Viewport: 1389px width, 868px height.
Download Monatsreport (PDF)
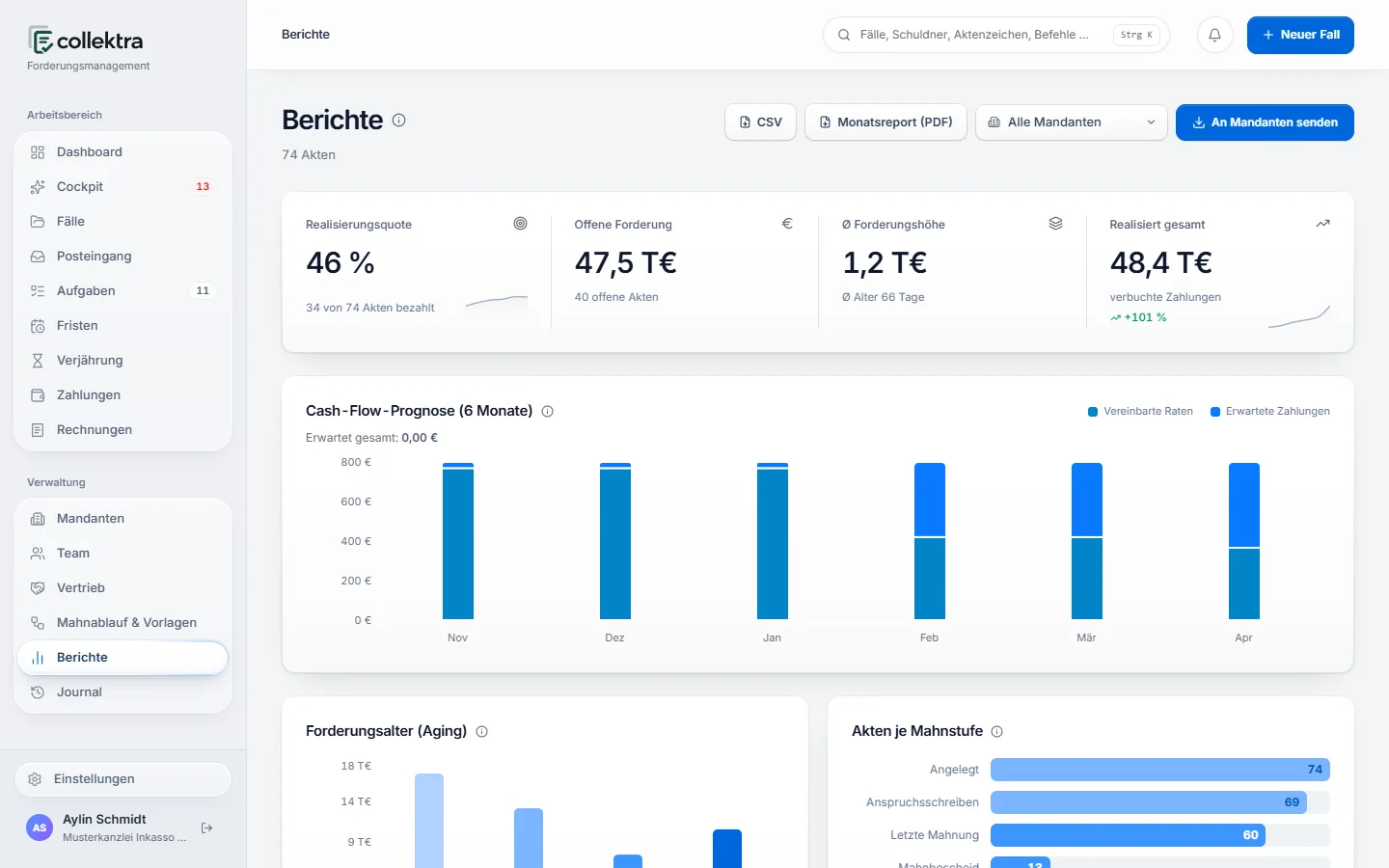pos(885,122)
